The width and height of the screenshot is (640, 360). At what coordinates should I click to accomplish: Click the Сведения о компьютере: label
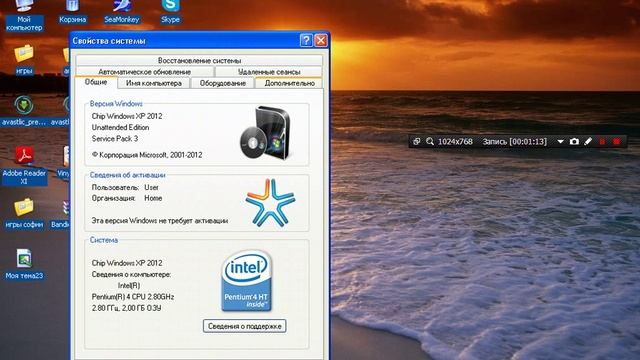pyautogui.click(x=131, y=274)
